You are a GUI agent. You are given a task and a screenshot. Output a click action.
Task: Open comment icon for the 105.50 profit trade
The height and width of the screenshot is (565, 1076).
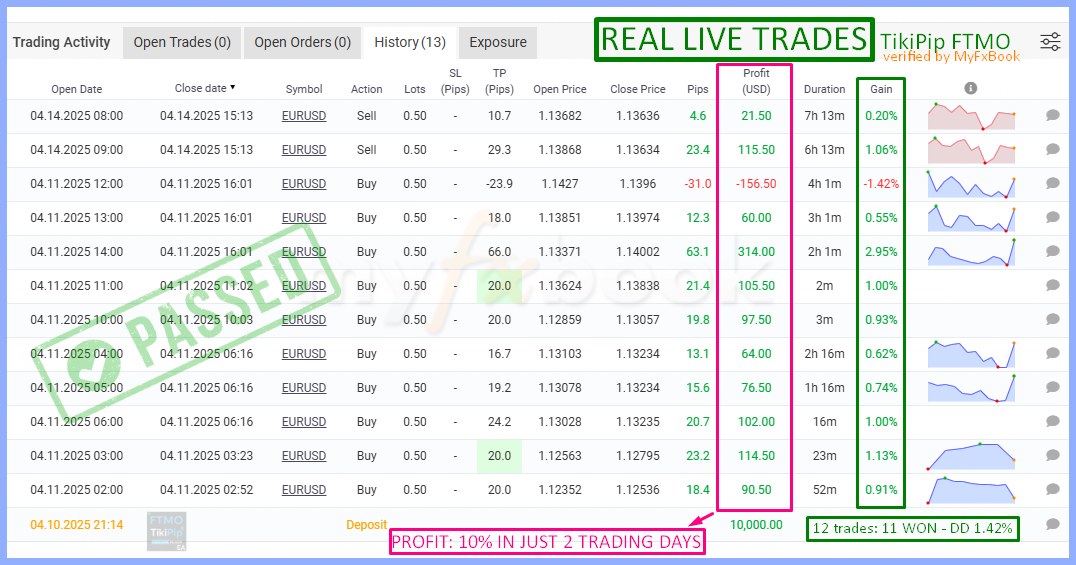pos(1053,286)
